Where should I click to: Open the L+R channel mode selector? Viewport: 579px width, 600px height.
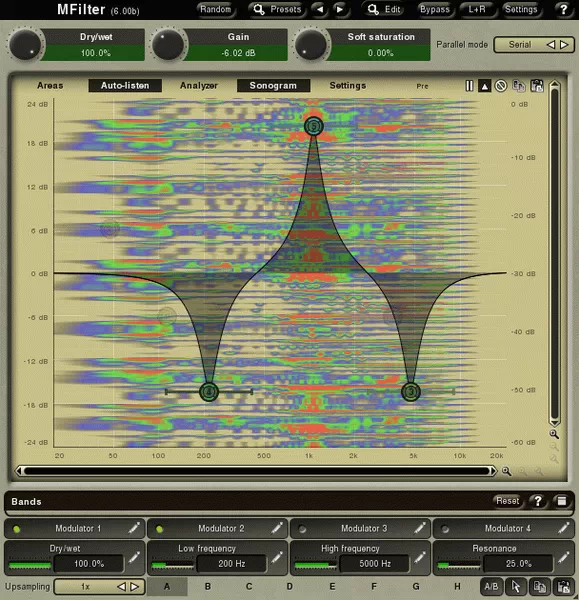point(477,9)
